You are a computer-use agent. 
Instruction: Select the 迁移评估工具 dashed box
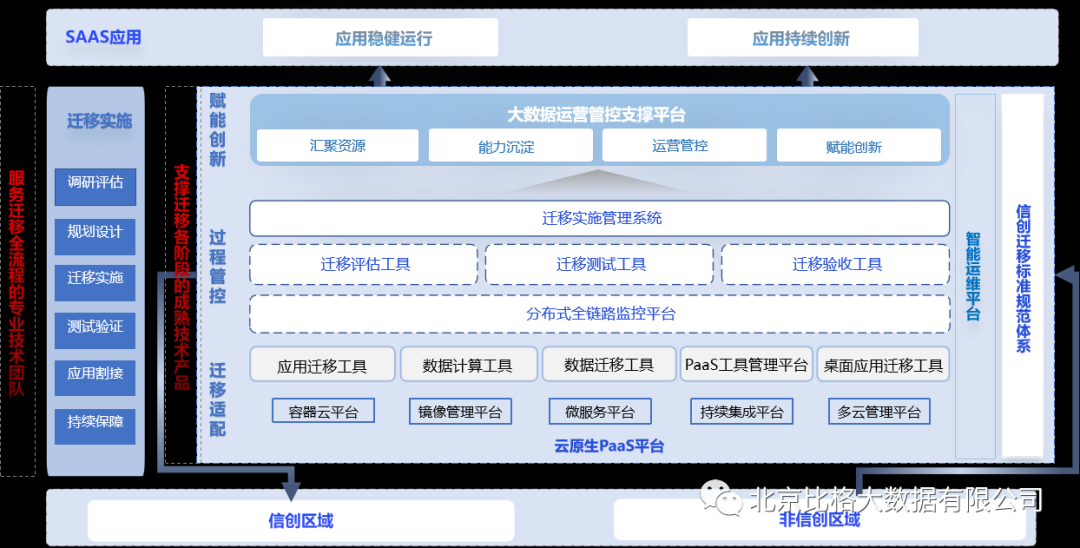(365, 265)
